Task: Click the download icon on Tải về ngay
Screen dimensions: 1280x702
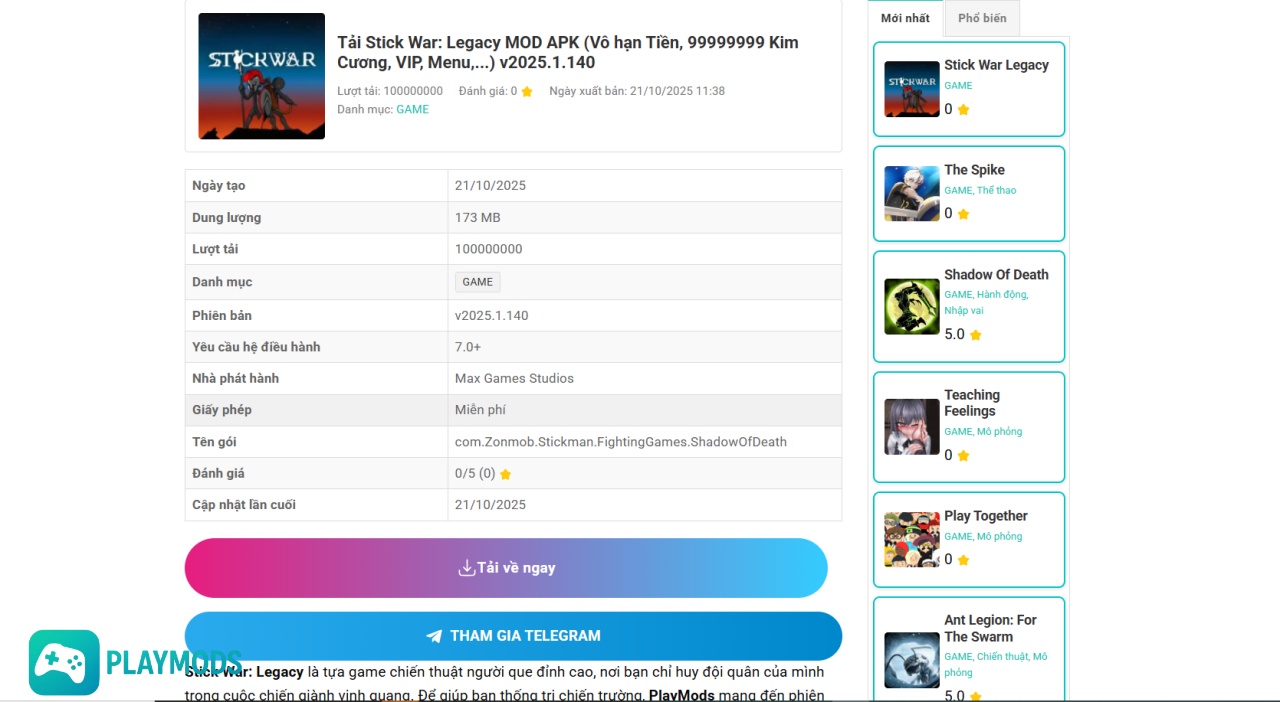Action: [x=466, y=568]
